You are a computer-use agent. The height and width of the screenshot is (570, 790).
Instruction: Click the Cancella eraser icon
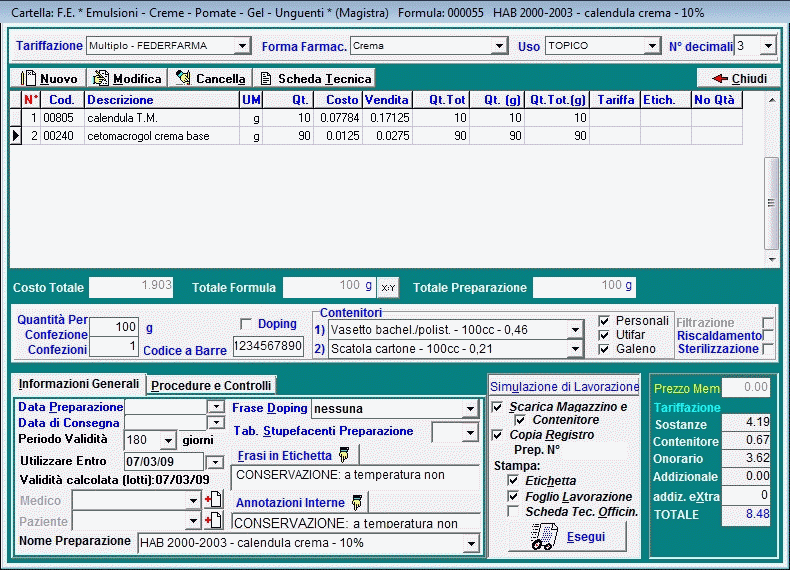tap(183, 78)
